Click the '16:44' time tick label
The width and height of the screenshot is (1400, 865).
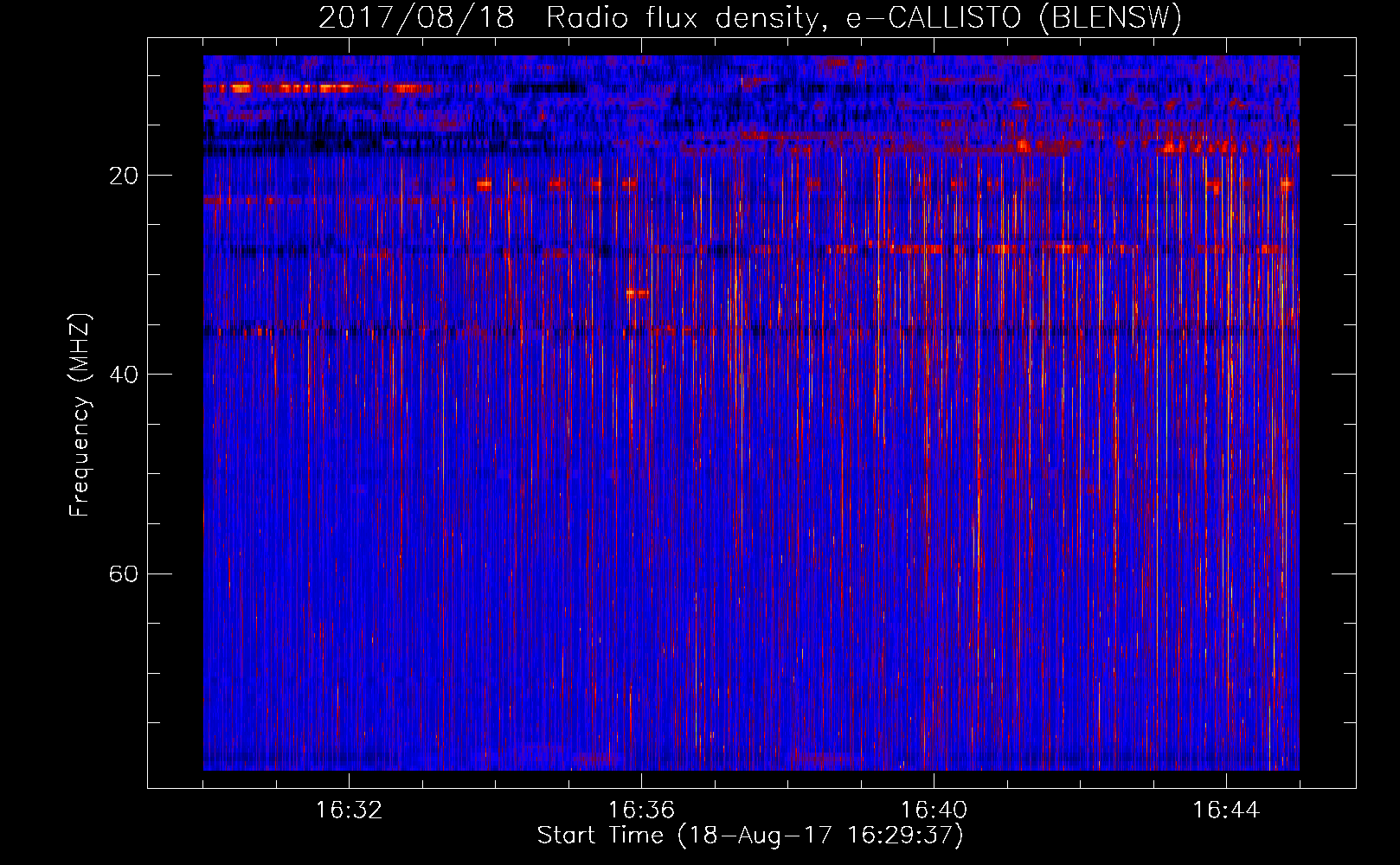pos(1226,811)
